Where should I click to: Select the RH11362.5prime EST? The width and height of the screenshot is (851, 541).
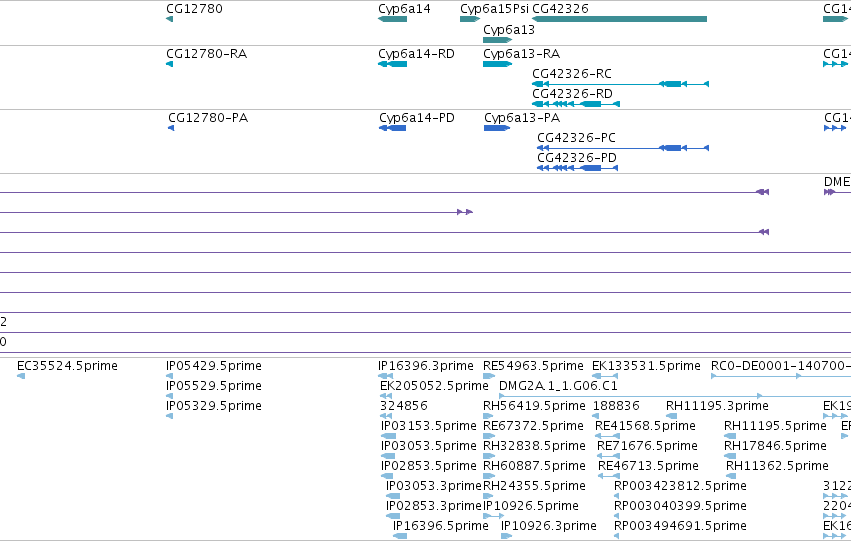[777, 466]
